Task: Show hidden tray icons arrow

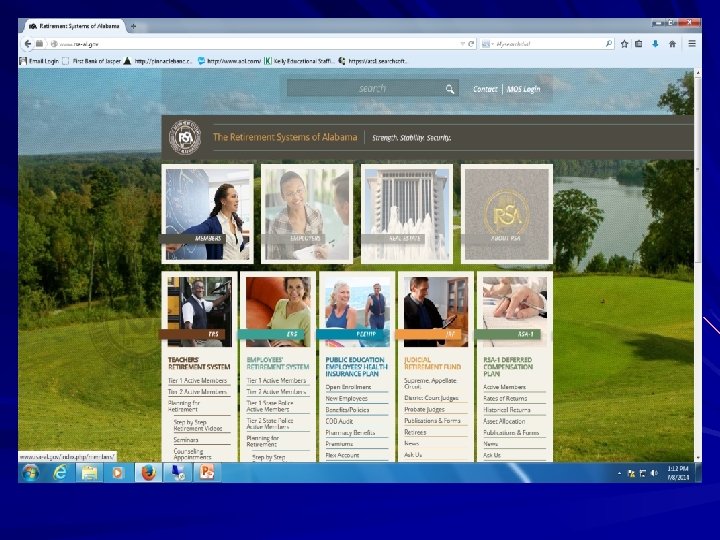Action: point(619,473)
